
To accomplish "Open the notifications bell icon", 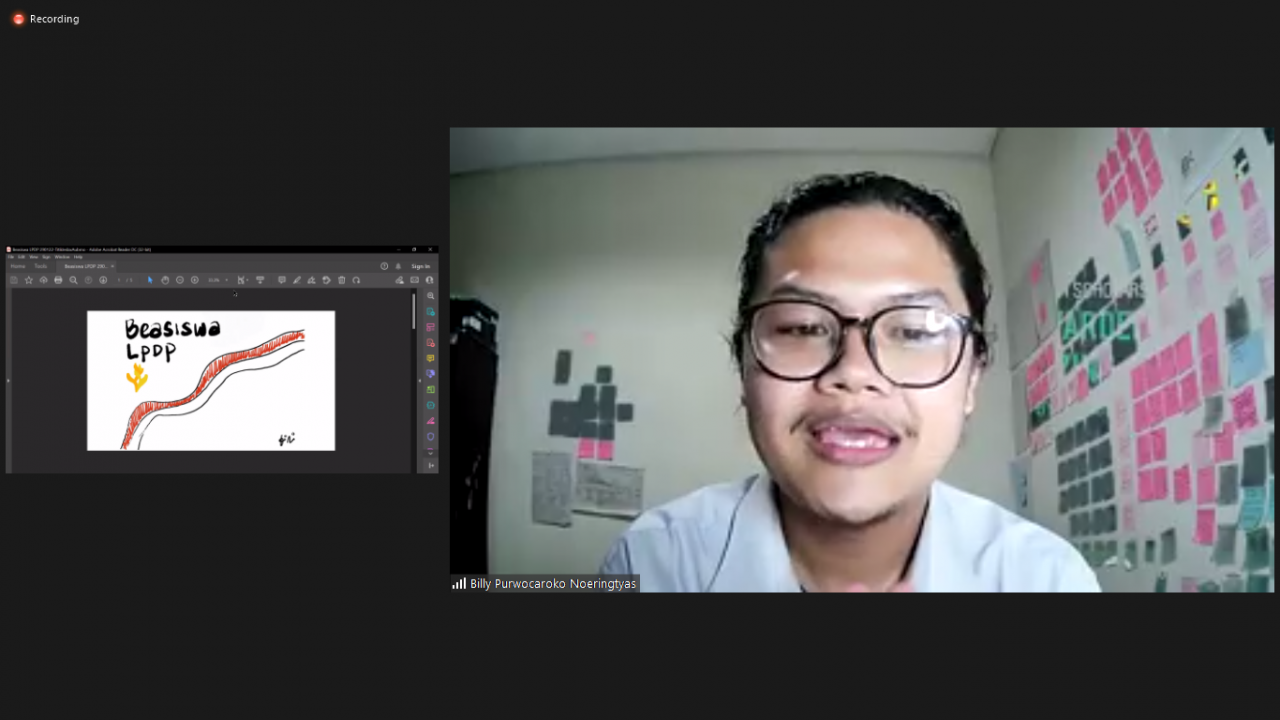I will point(398,266).
